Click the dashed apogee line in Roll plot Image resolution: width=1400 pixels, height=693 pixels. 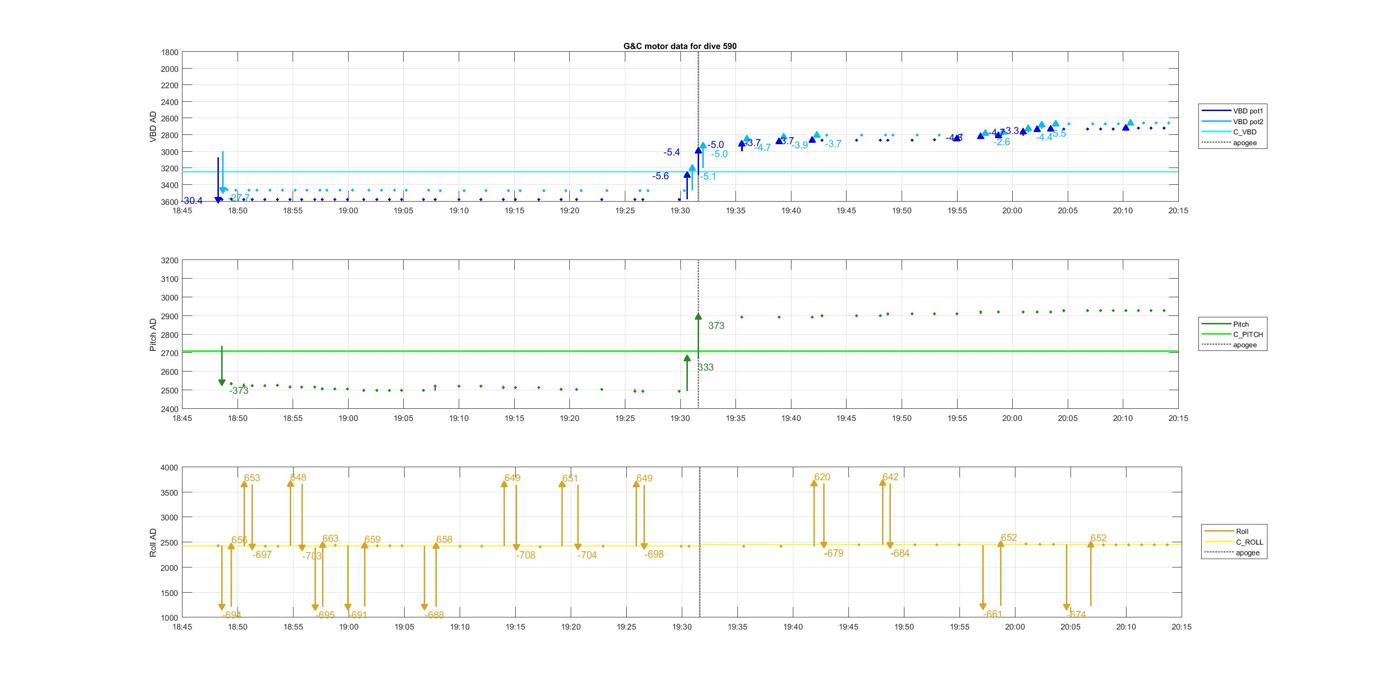click(x=698, y=542)
